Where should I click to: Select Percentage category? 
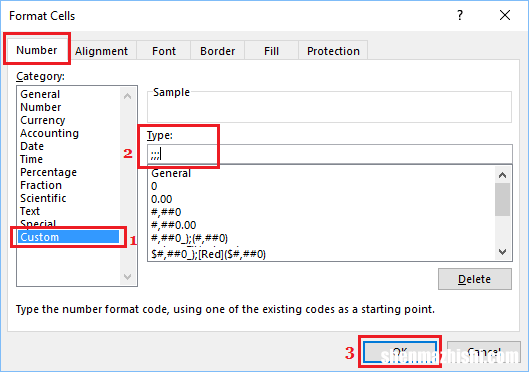click(x=69, y=172)
